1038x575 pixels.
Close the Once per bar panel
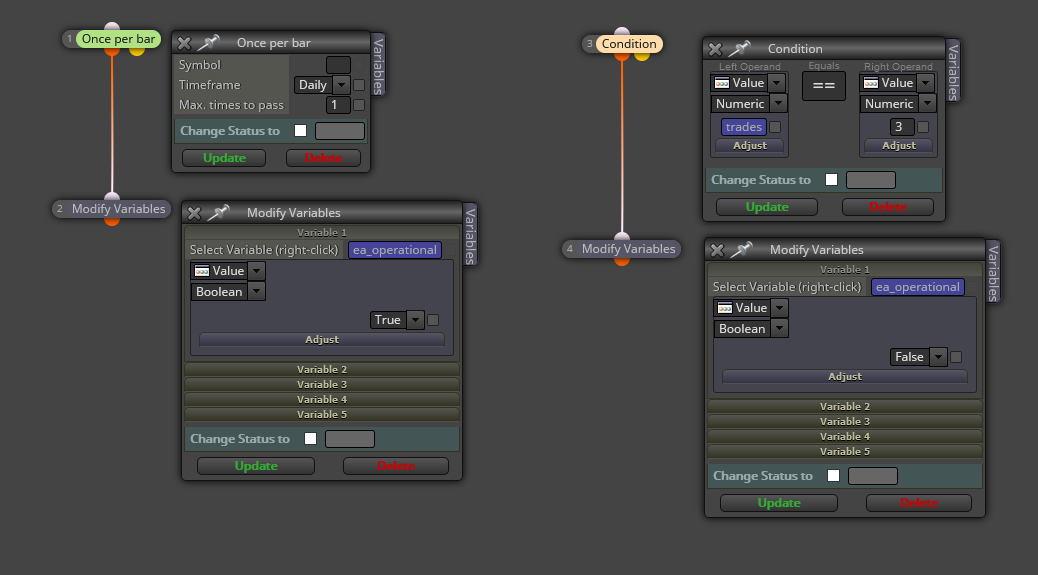pos(184,43)
